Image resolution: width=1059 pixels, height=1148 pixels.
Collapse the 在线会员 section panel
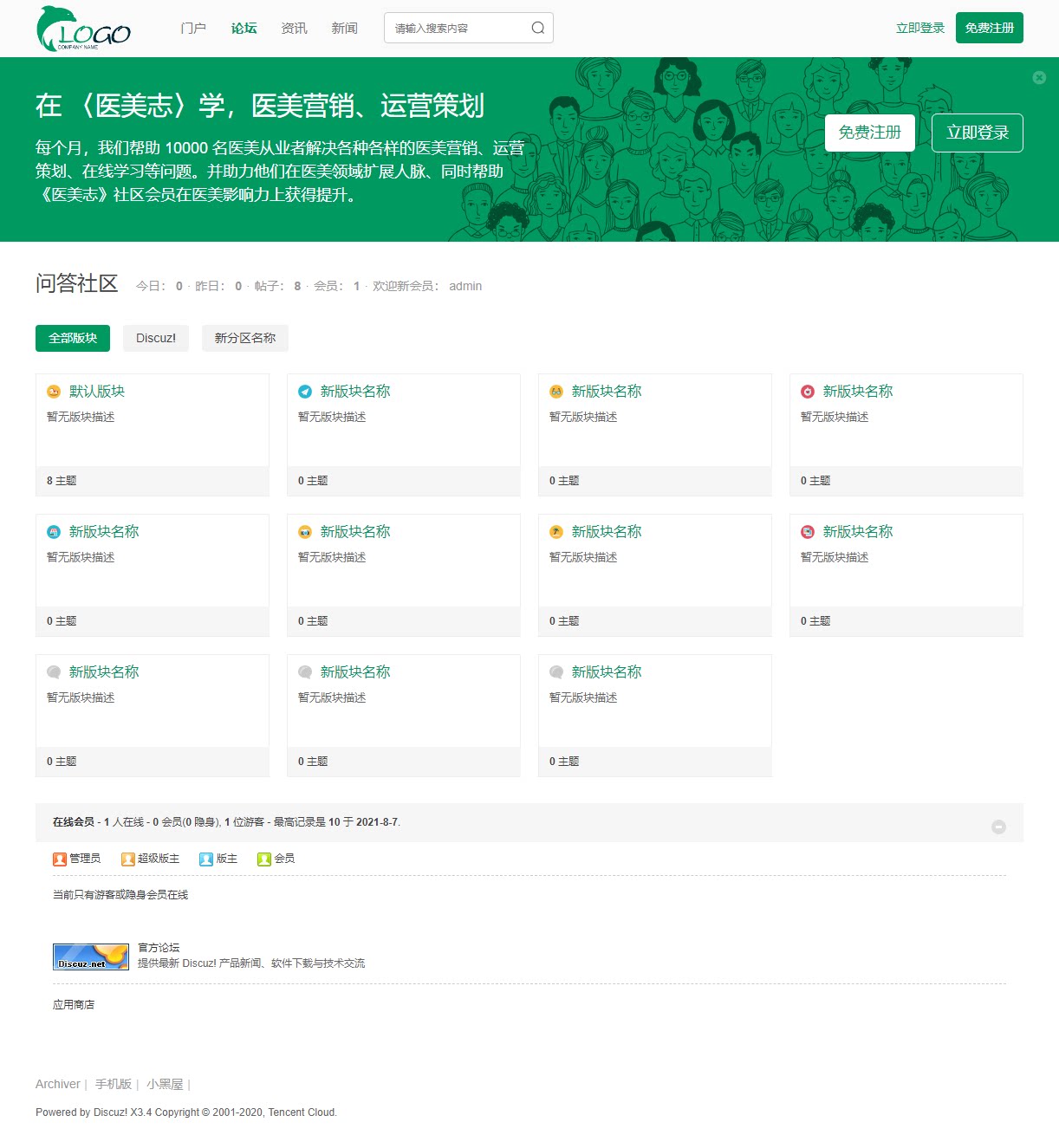(999, 827)
